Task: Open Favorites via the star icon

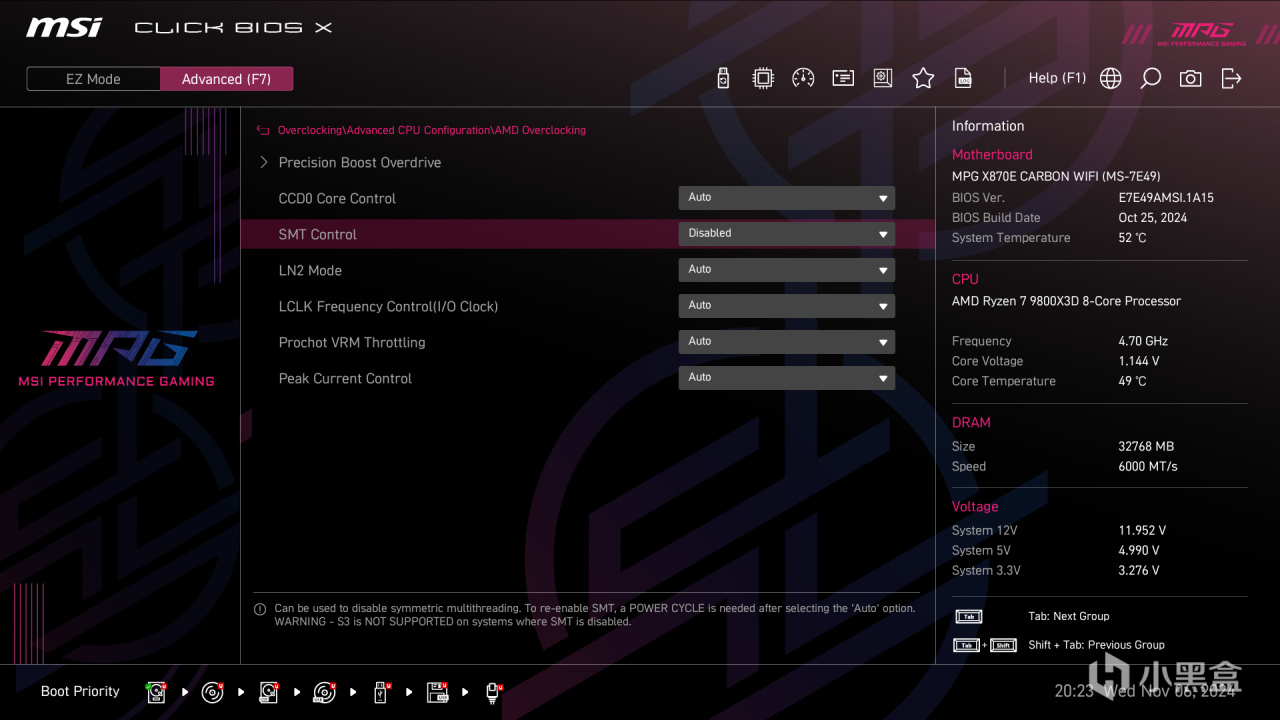Action: tap(923, 78)
